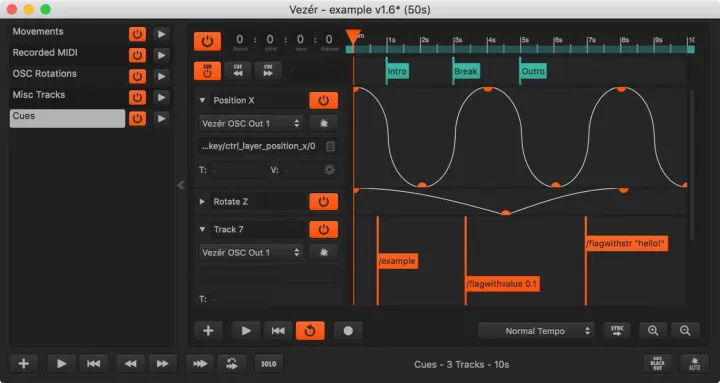Viewport: 720px width, 383px height.
Task: Click learn icon beside Position X output
Action: (324, 124)
